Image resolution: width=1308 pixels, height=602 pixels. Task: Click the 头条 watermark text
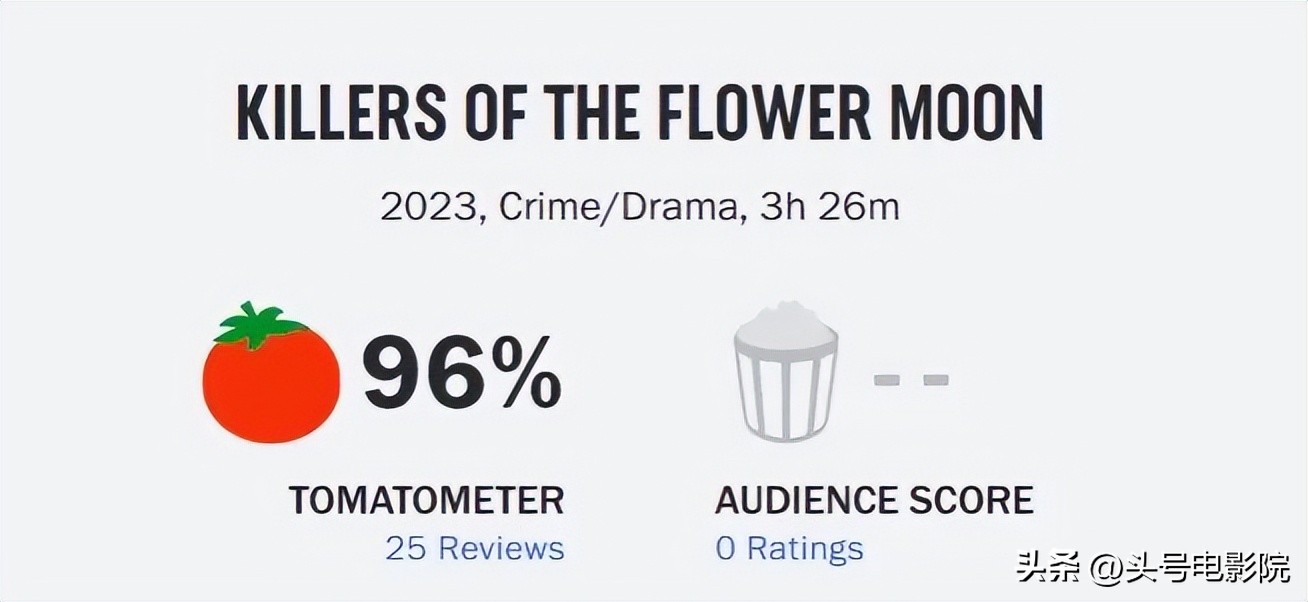click(x=1046, y=570)
